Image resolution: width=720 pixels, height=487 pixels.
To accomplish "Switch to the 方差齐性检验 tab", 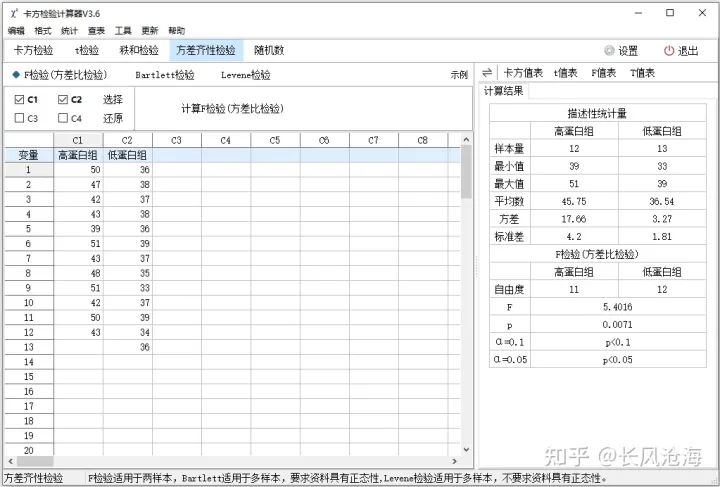I will pyautogui.click(x=206, y=50).
